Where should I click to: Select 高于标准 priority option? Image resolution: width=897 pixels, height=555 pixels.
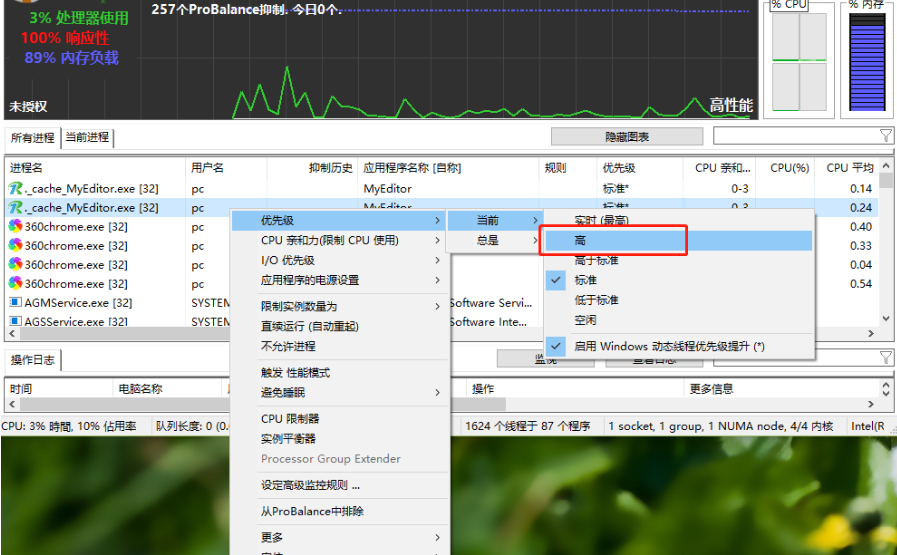(677, 260)
